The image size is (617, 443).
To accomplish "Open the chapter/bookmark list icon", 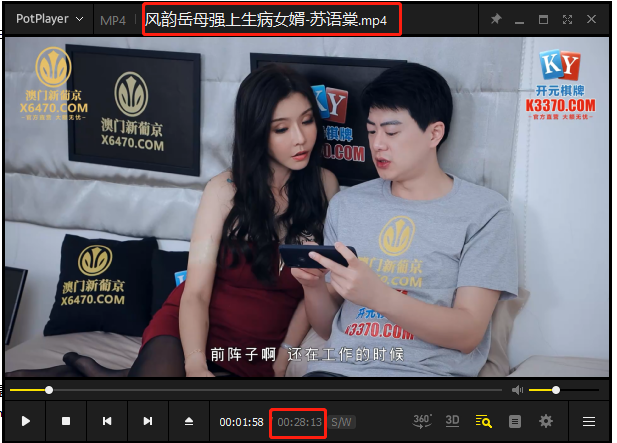I will pyautogui.click(x=515, y=421).
